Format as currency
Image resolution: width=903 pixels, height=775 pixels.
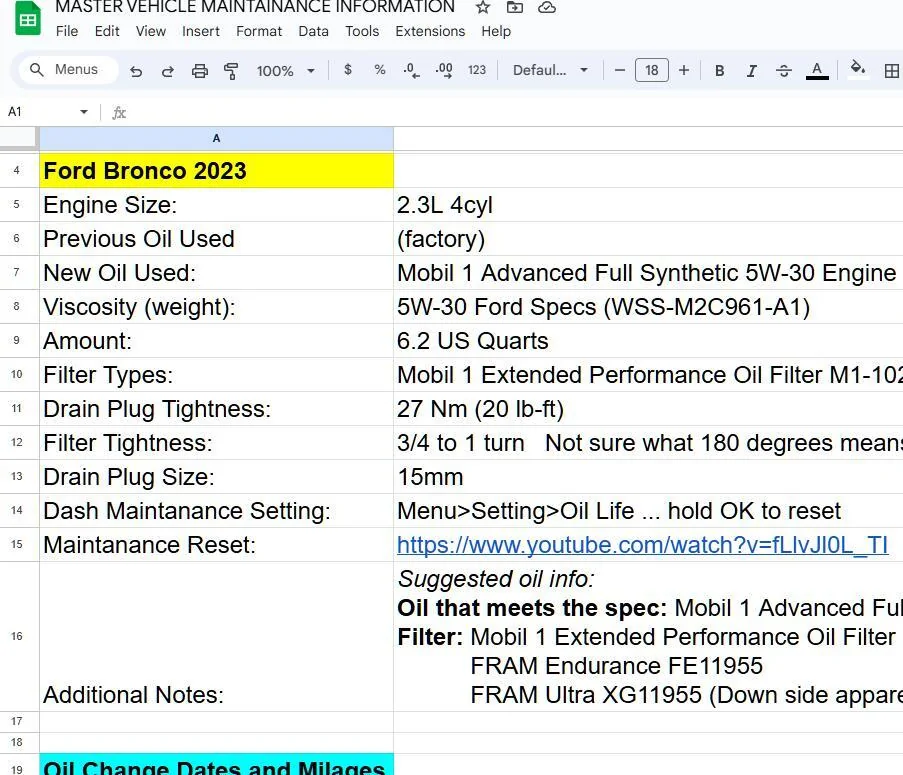click(x=348, y=70)
